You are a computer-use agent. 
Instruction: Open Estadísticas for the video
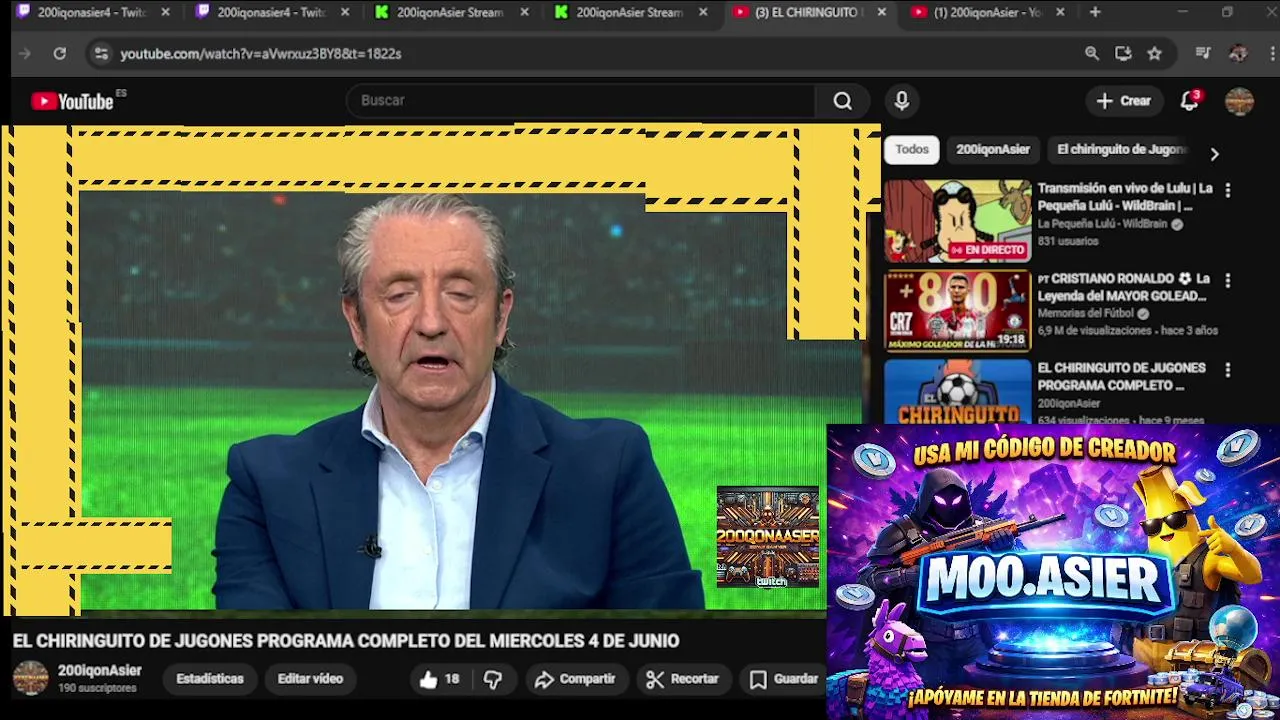click(210, 679)
